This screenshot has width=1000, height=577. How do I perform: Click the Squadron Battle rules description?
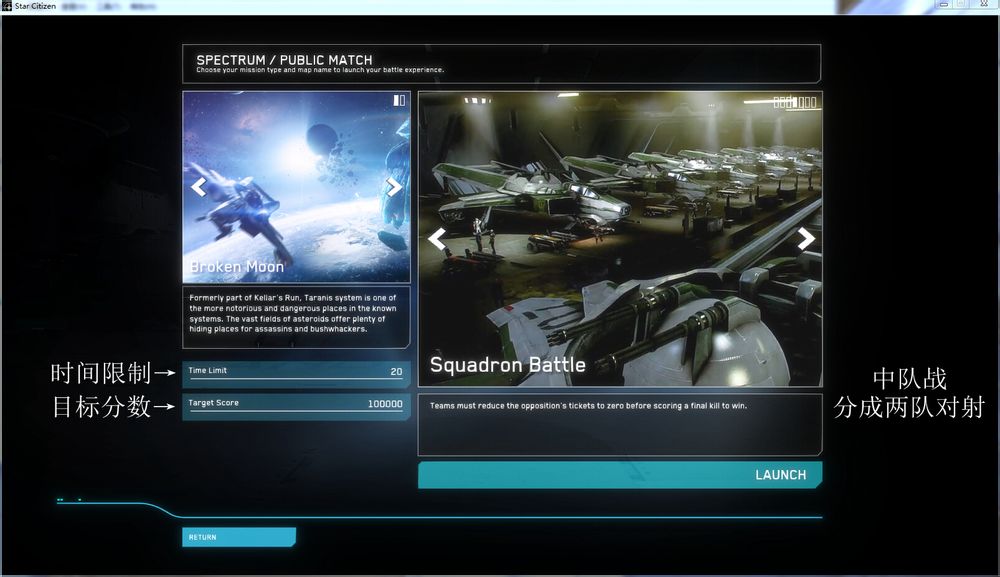[x=588, y=405]
